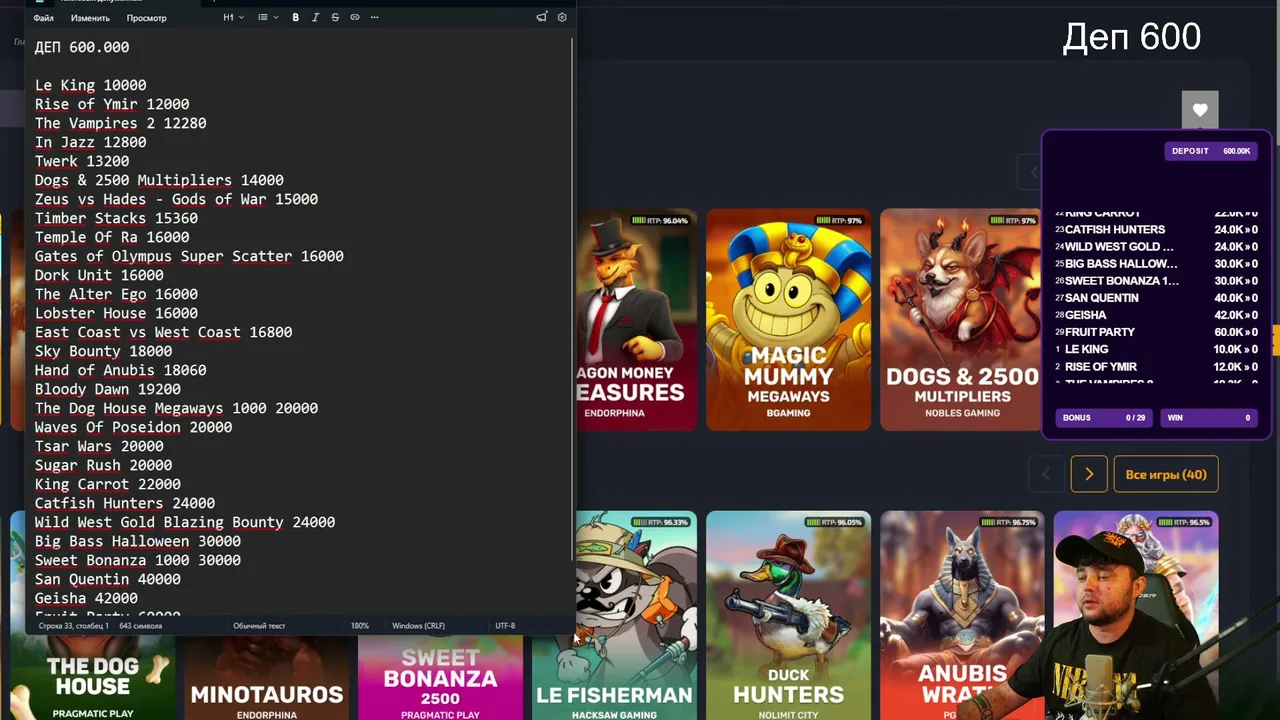Click the 'East Coast vs West Coast' line
Viewport: 1280px width, 720px height.
tap(163, 332)
